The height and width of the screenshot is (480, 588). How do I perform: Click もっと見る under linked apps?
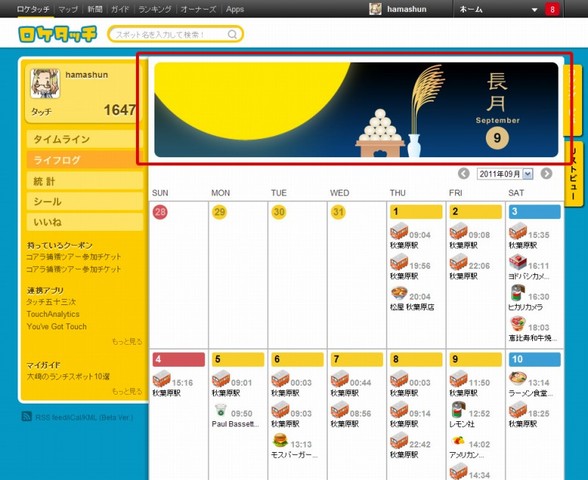[127, 341]
